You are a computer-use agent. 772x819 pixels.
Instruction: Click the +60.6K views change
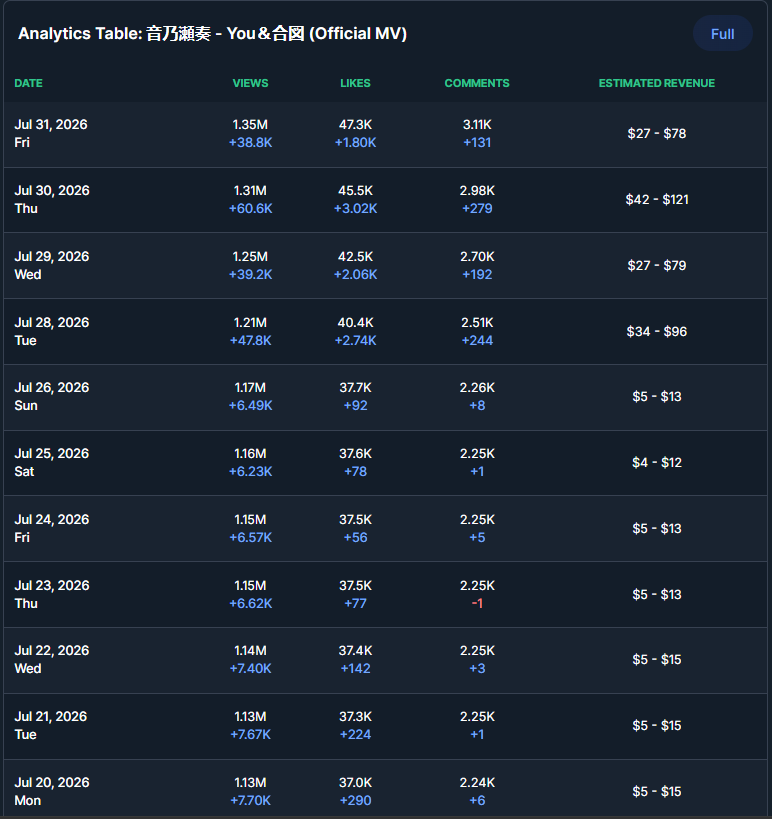coord(250,208)
